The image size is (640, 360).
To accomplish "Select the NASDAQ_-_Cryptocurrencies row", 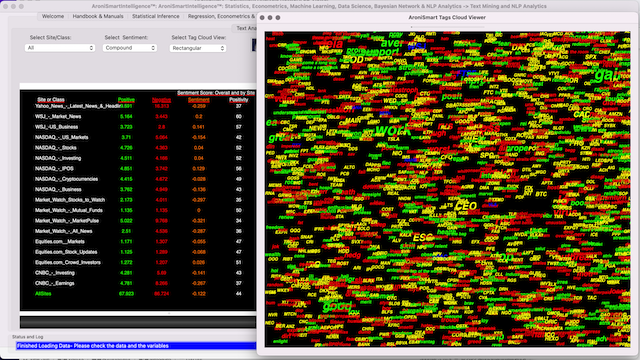I will (x=138, y=179).
